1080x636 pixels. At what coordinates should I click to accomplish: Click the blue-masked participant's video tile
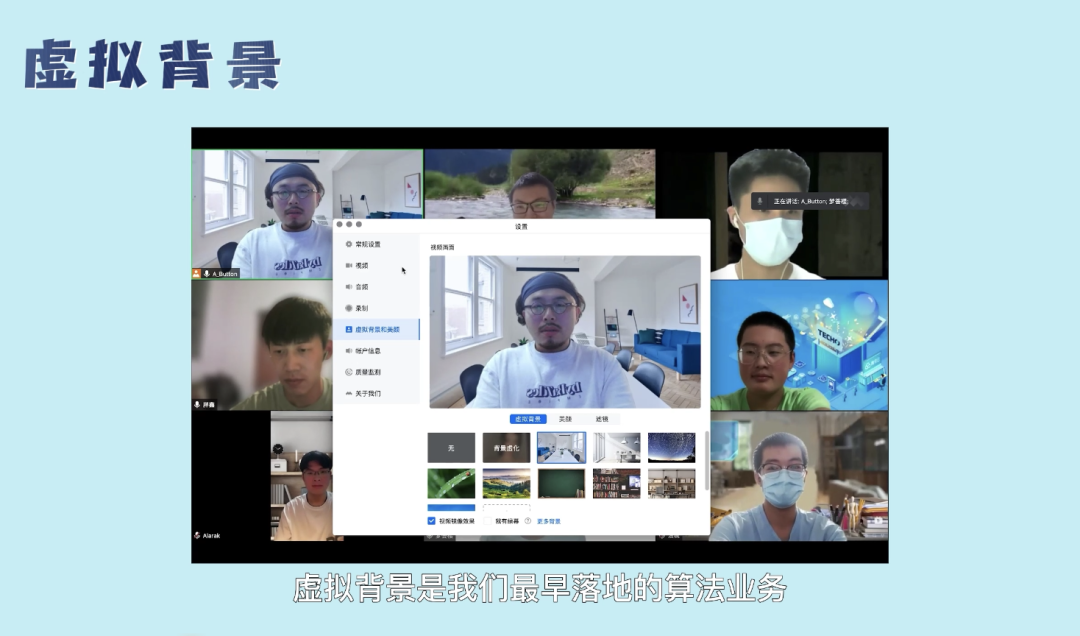point(799,476)
